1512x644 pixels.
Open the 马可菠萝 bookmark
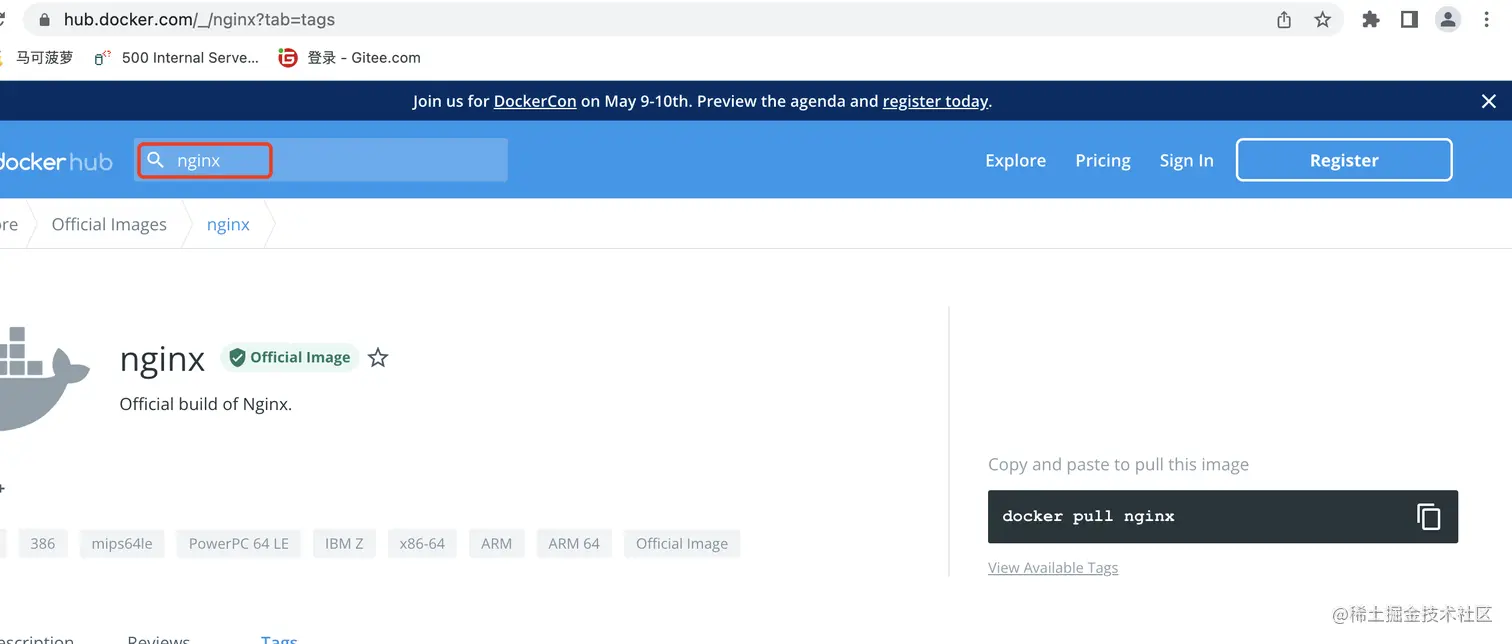click(37, 58)
